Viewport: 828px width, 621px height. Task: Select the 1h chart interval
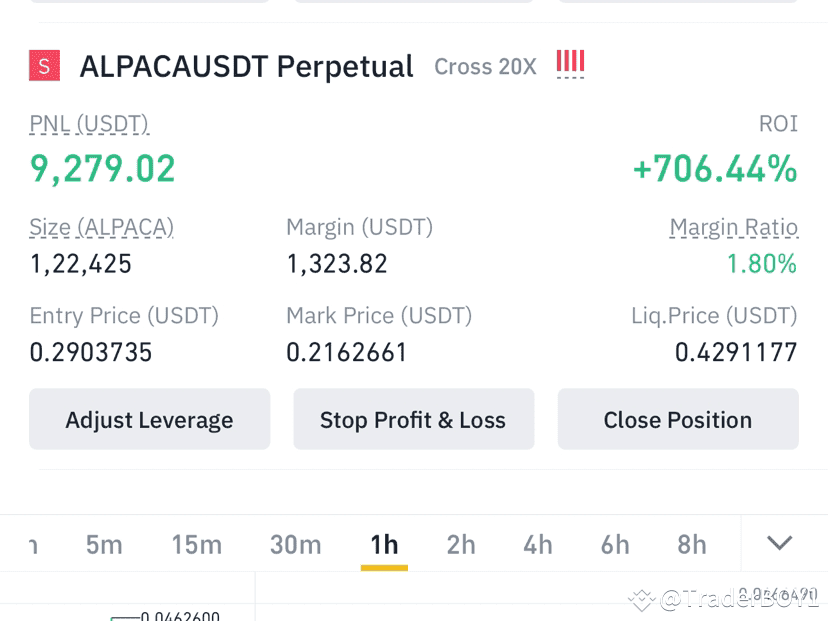(x=384, y=544)
